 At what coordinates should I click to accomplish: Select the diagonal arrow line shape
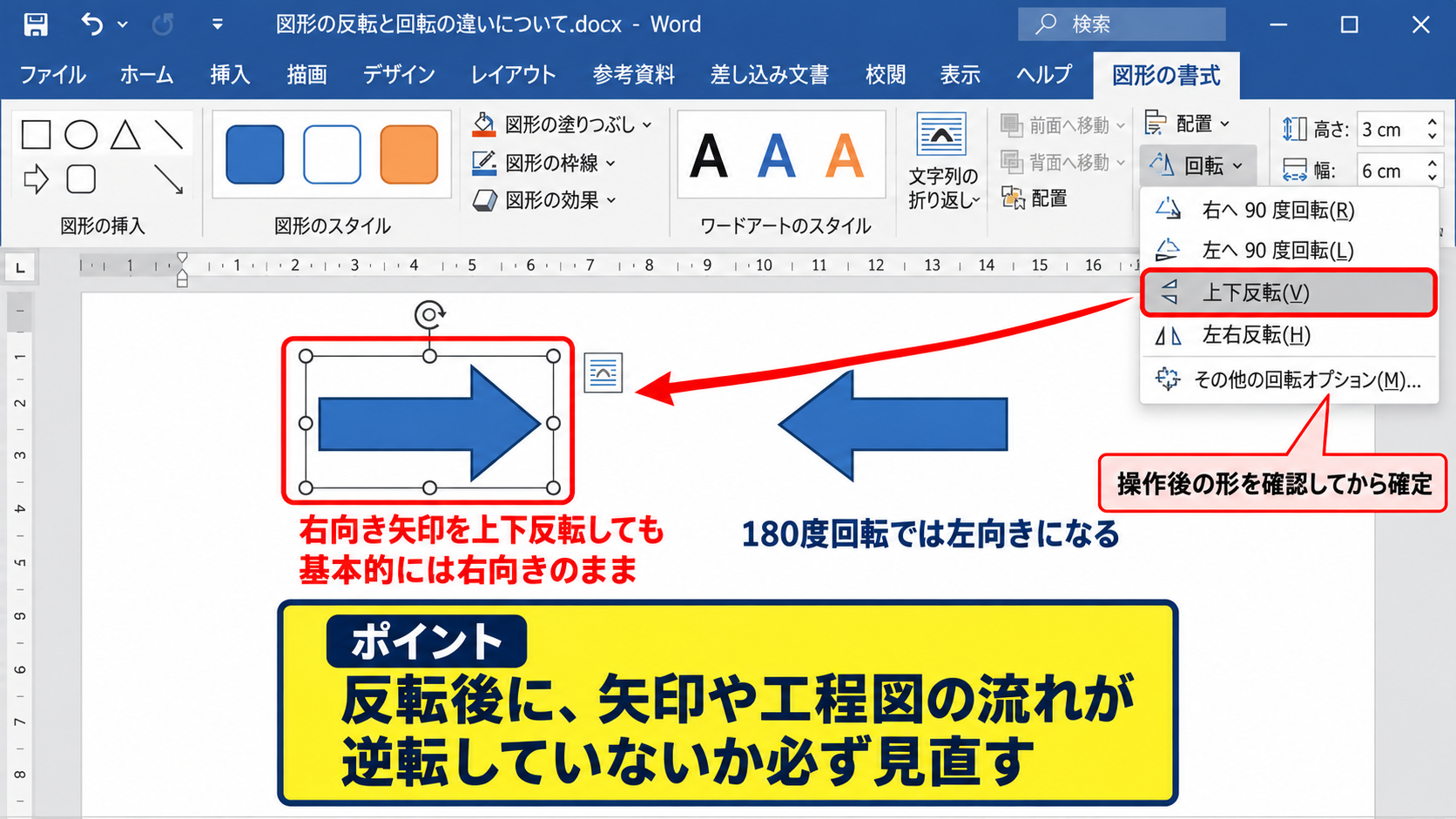(169, 179)
